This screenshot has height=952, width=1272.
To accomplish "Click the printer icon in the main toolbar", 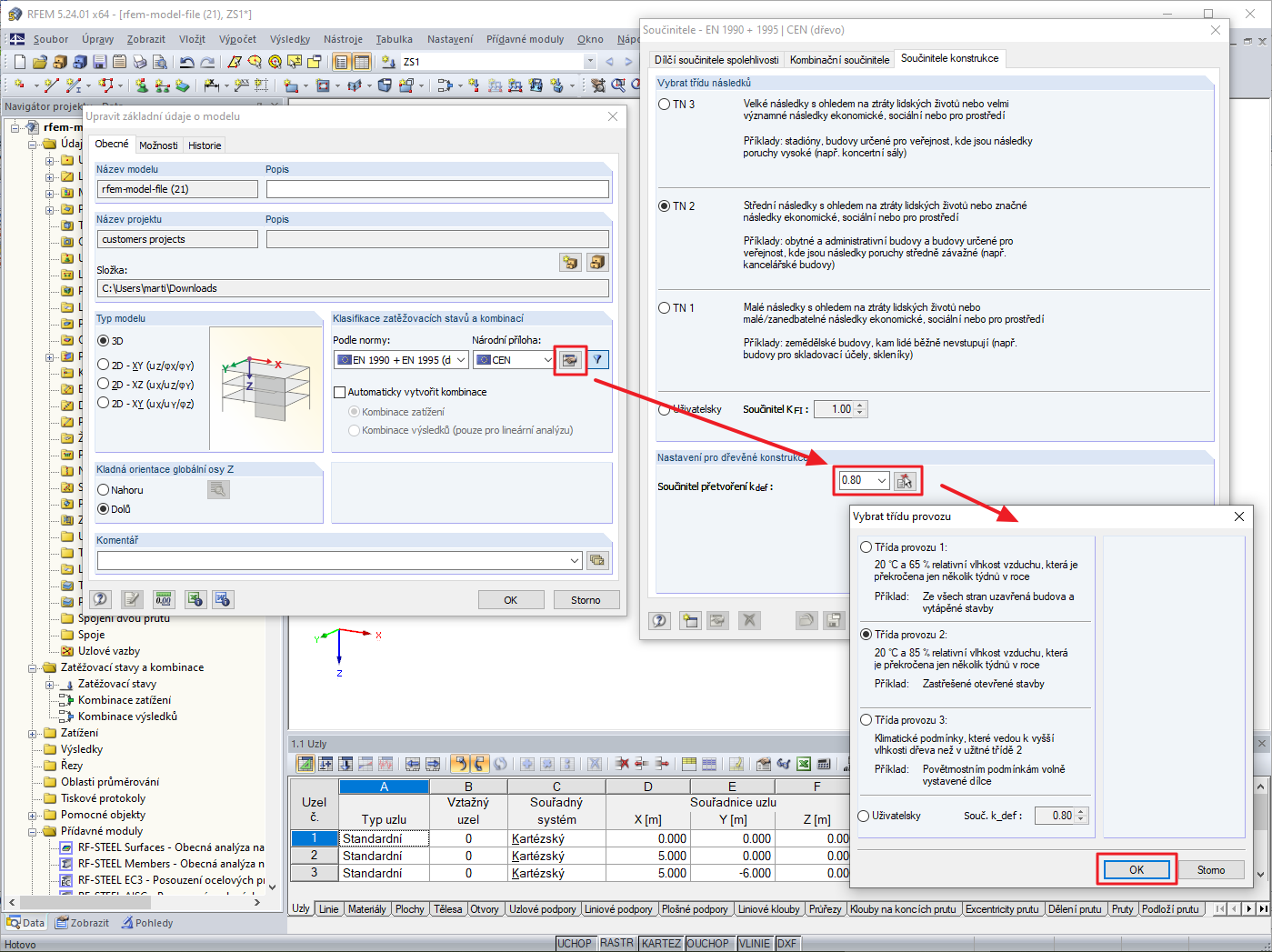I will tap(139, 62).
